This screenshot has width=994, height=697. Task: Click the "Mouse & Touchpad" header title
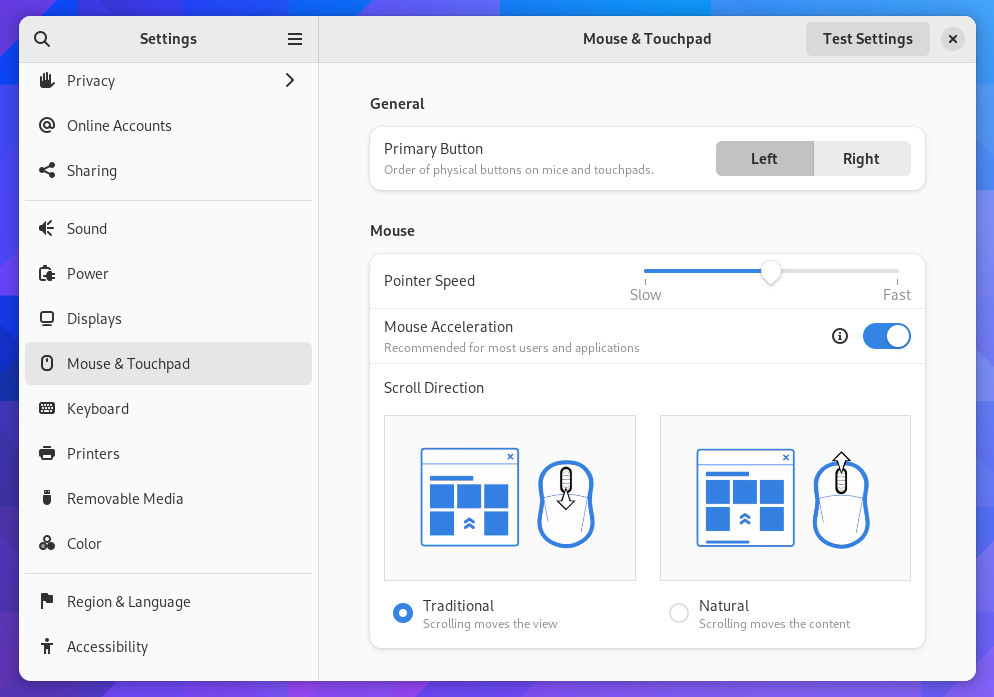(647, 39)
